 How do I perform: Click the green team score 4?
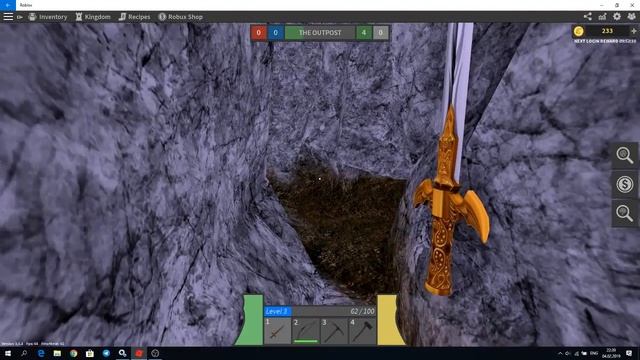click(x=364, y=33)
